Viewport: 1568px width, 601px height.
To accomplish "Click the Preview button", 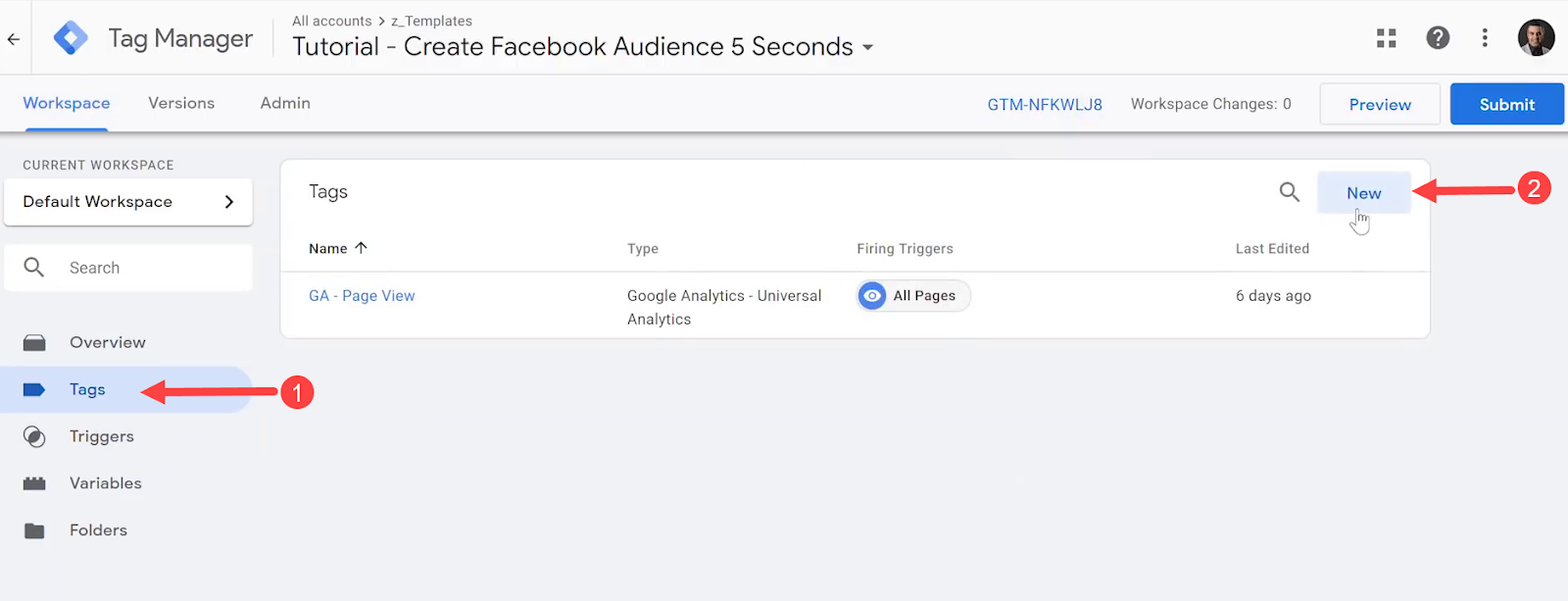I will click(1380, 104).
